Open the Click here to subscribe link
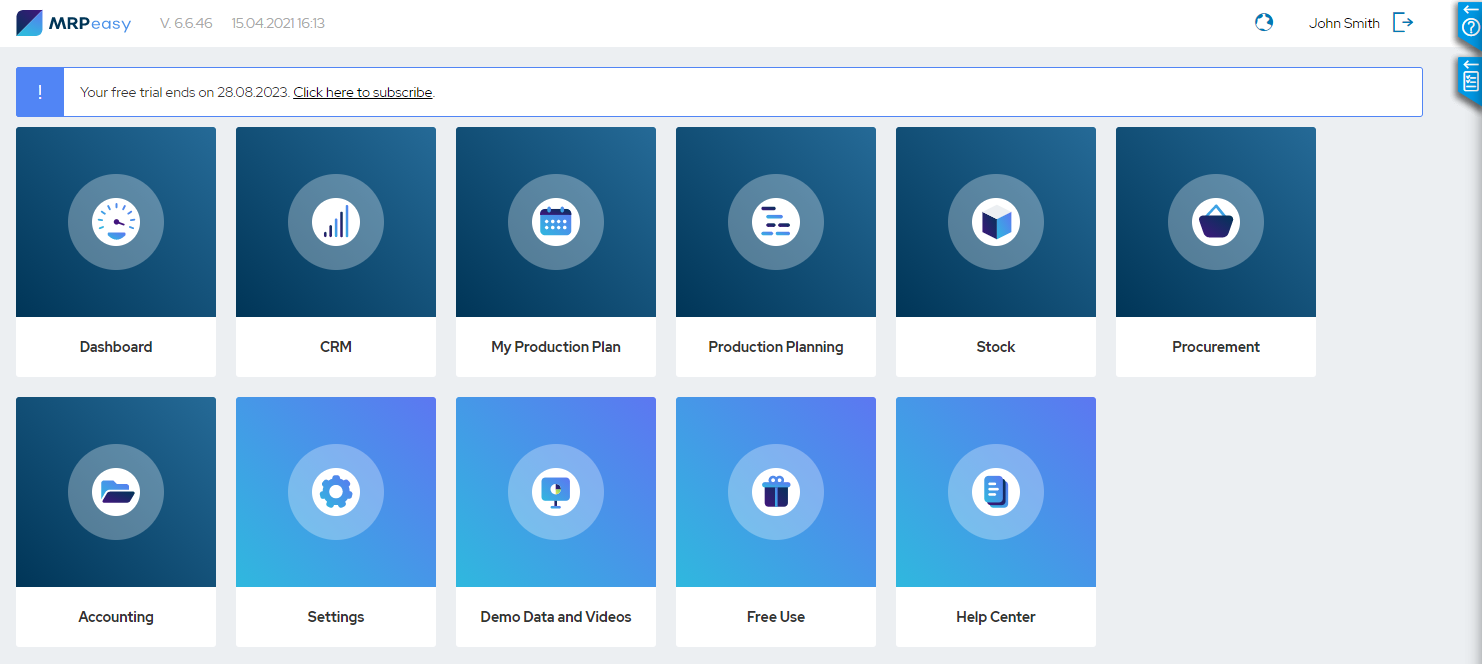 pyautogui.click(x=362, y=92)
